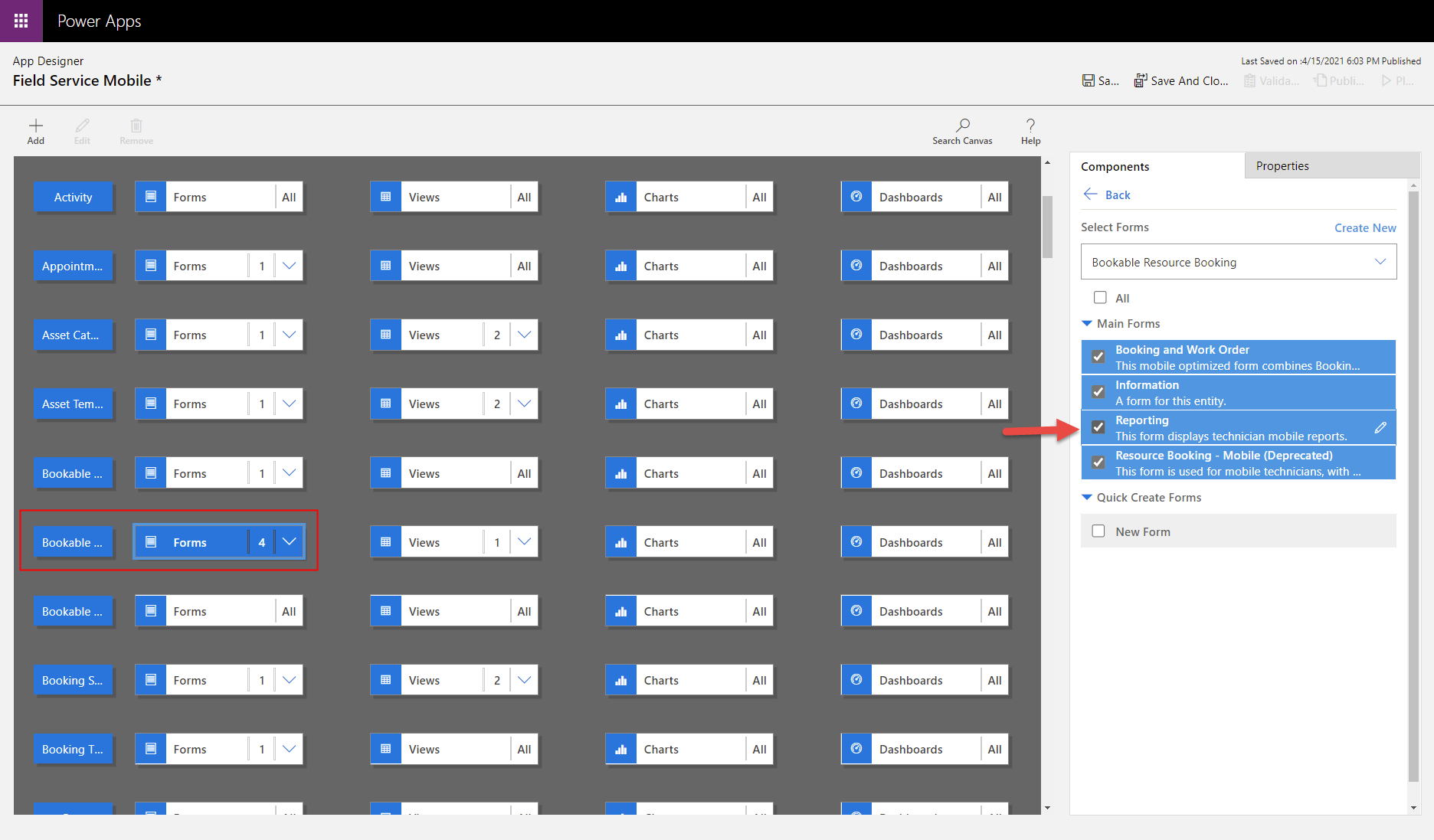Click Views icon in Activity row
Image resolution: width=1434 pixels, height=840 pixels.
pyautogui.click(x=386, y=197)
